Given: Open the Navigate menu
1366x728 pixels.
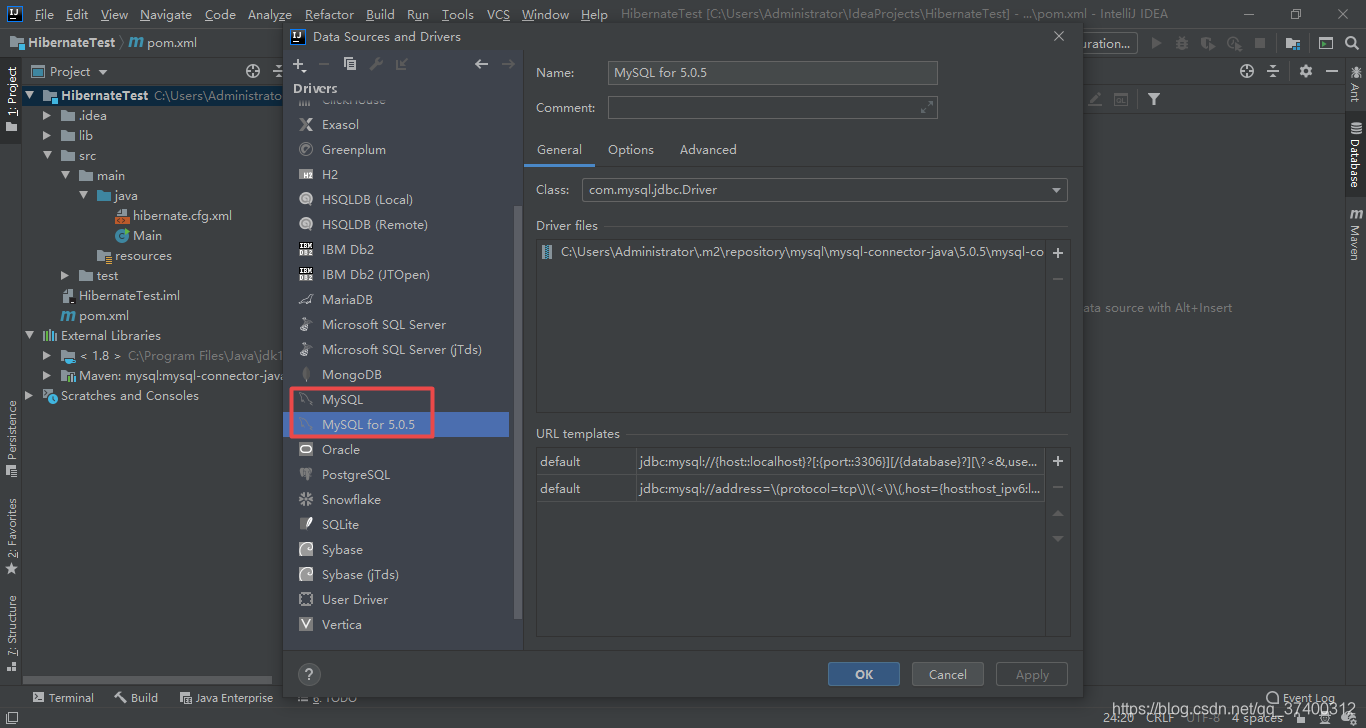Looking at the screenshot, I should click(166, 15).
